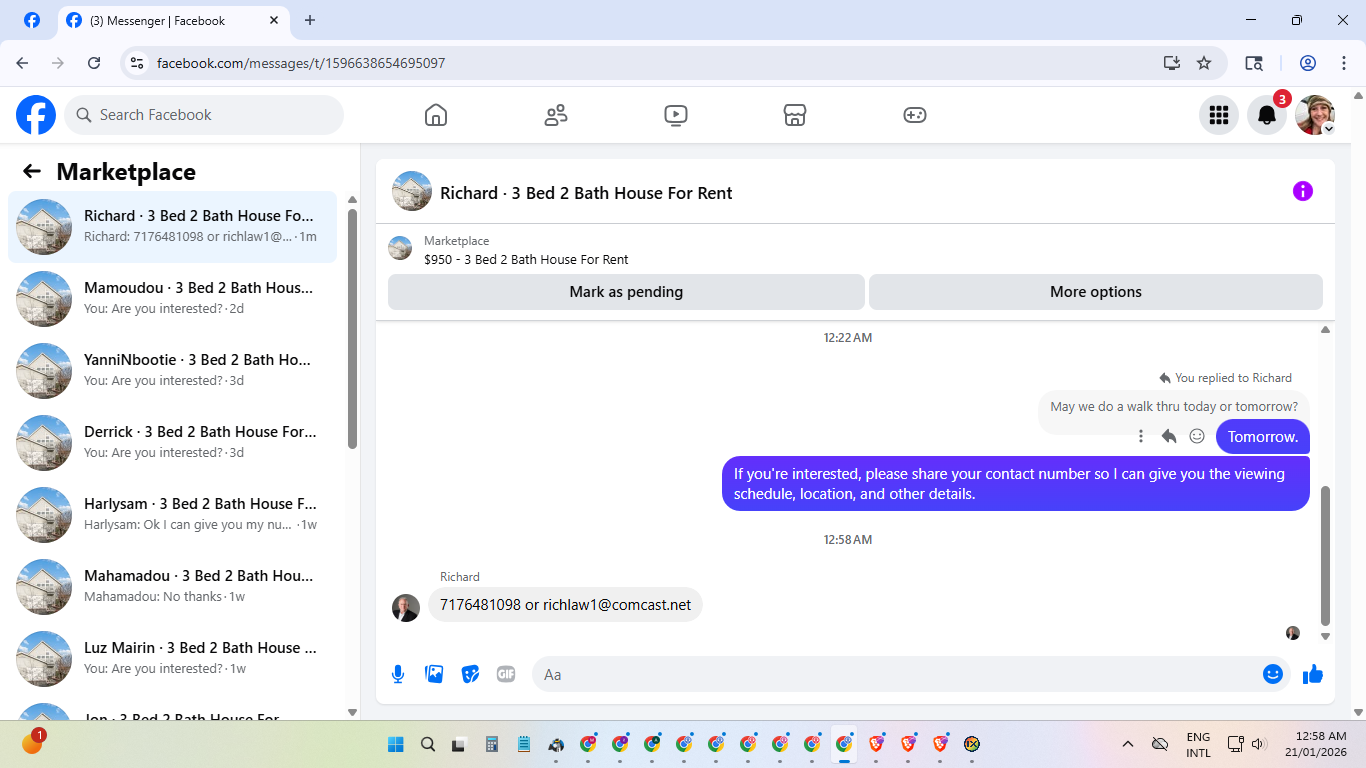Open Facebook Home icon in top navigation
This screenshot has width=1366, height=768.
[436, 115]
